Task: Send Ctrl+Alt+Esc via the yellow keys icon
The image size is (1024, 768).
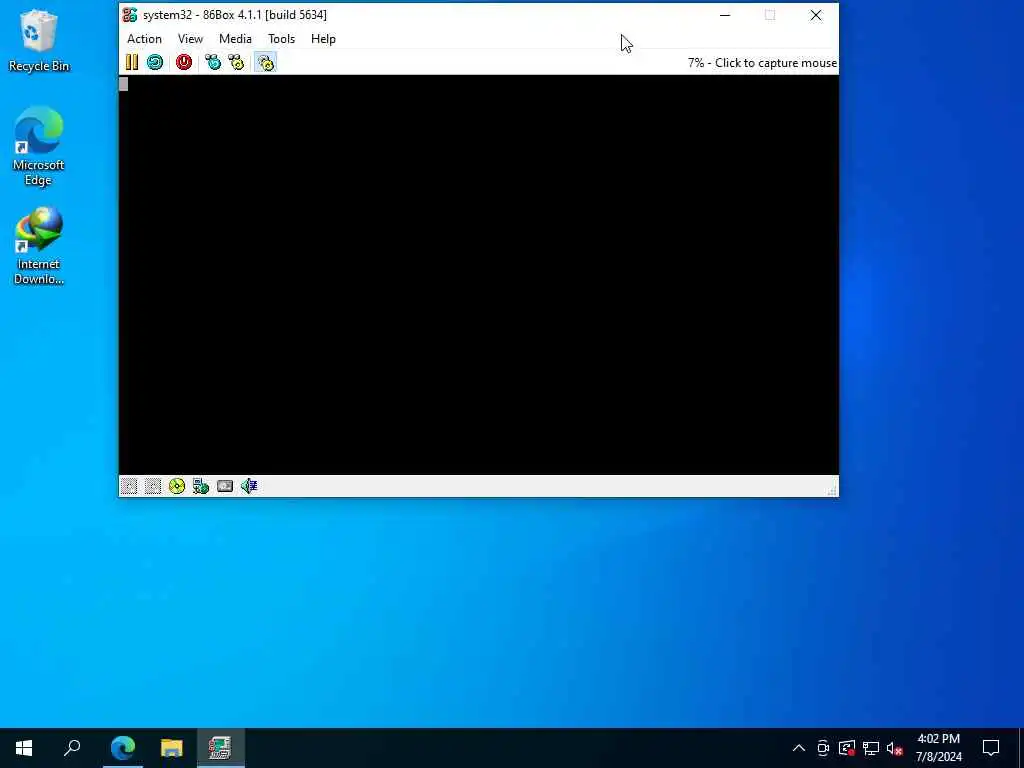Action: click(x=236, y=62)
